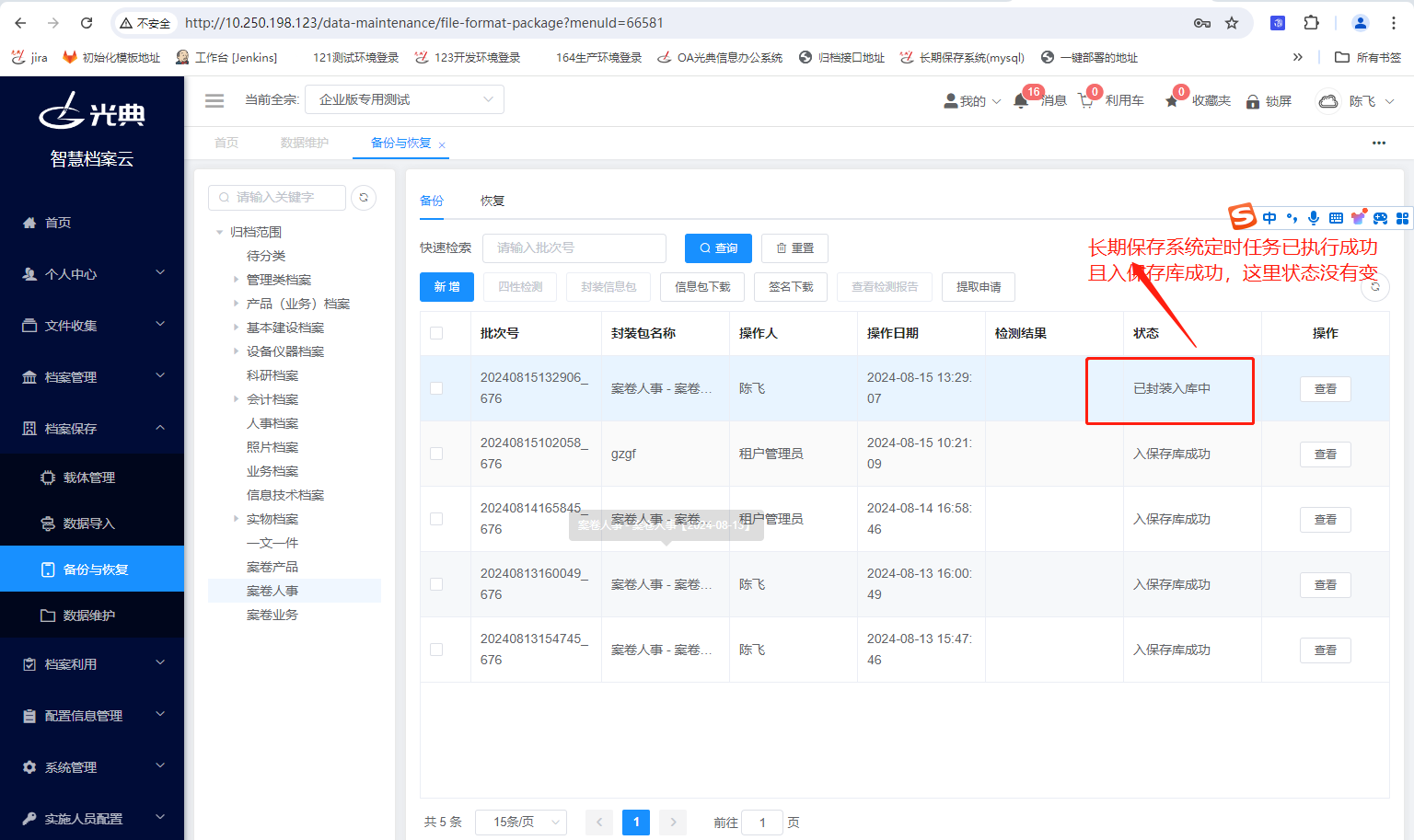Image resolution: width=1414 pixels, height=840 pixels.
Task: Open the 利用车 cart icon
Action: coord(1086,101)
